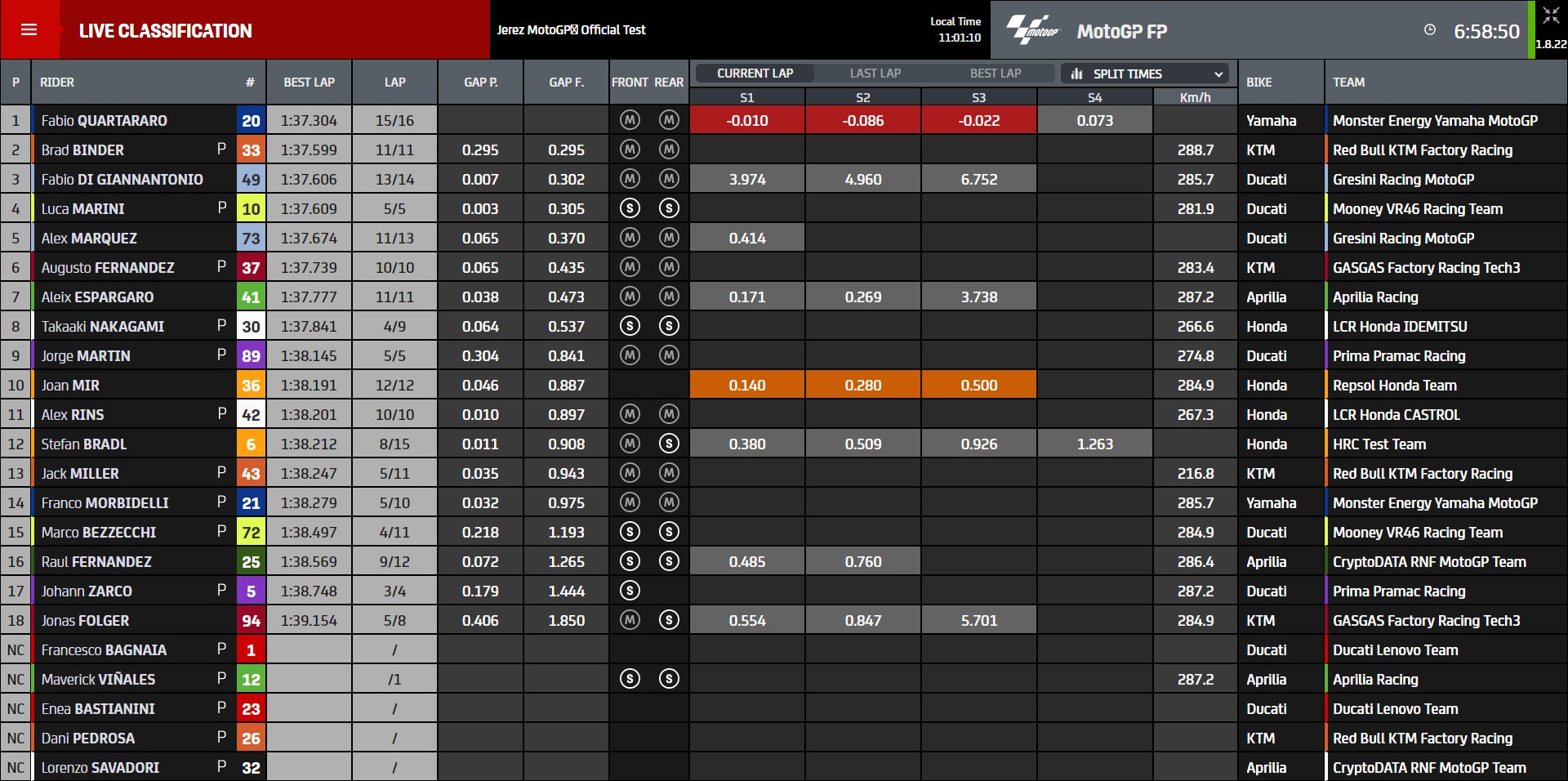Click Raul Fernandez's rear tyre S icon
The image size is (1568, 781).
669,561
